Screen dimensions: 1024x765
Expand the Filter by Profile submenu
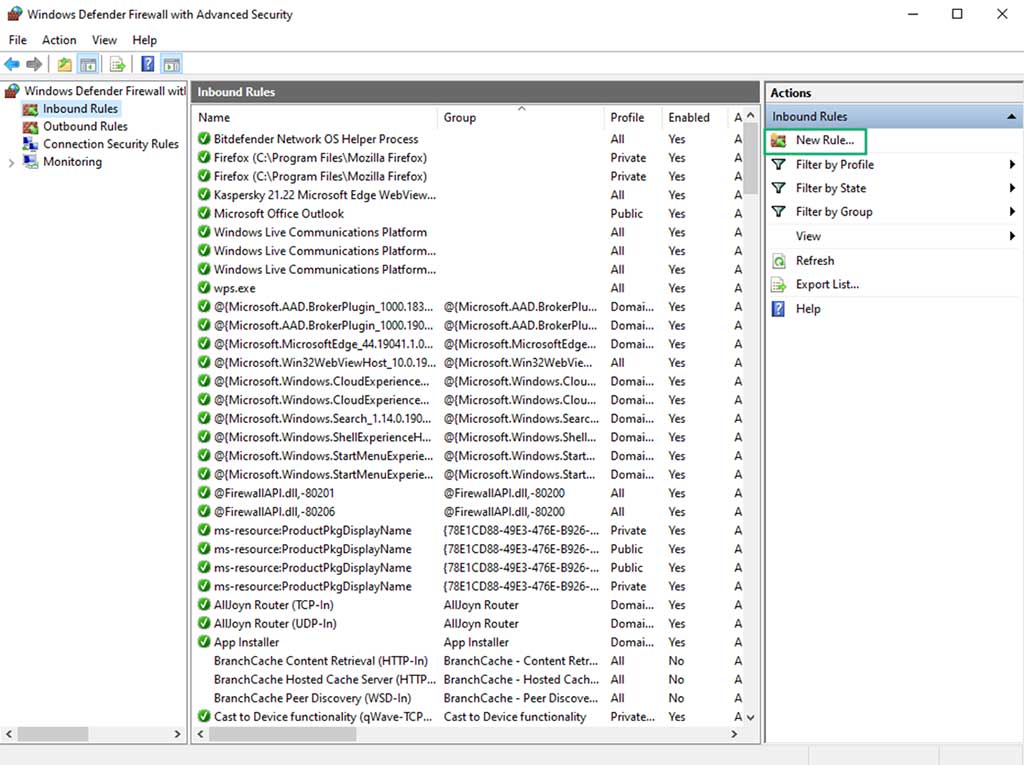tap(1010, 164)
